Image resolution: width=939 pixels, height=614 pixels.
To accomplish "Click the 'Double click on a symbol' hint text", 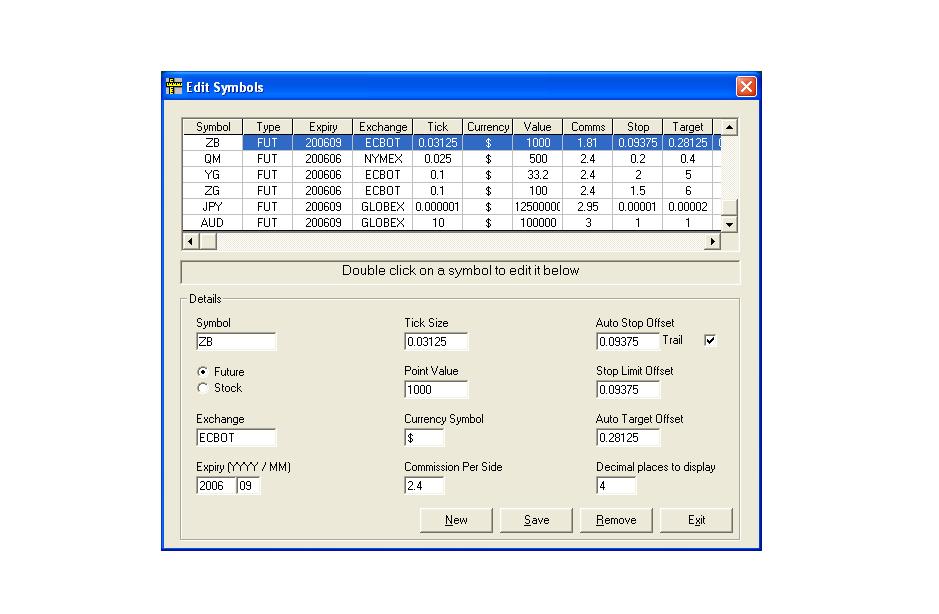I will 460,271.
